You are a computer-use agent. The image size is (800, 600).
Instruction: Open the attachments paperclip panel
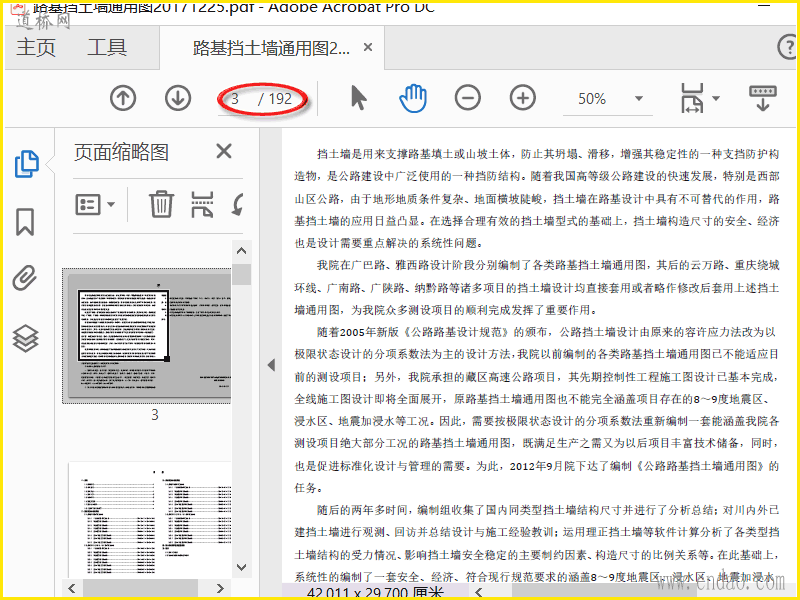pos(25,278)
